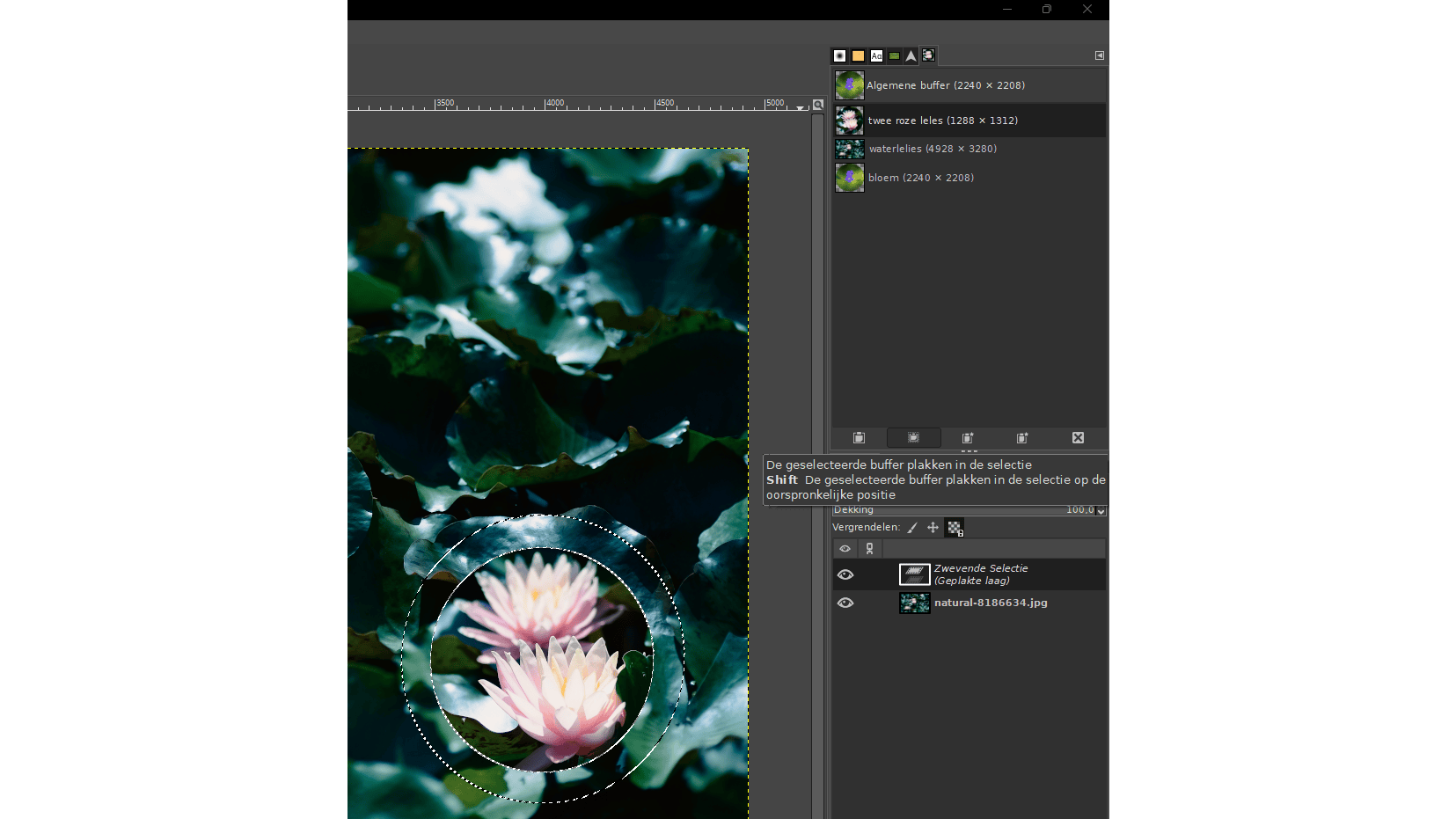1456x819 pixels.
Task: Click the vertical canvas scrollbar
Action: (x=817, y=465)
